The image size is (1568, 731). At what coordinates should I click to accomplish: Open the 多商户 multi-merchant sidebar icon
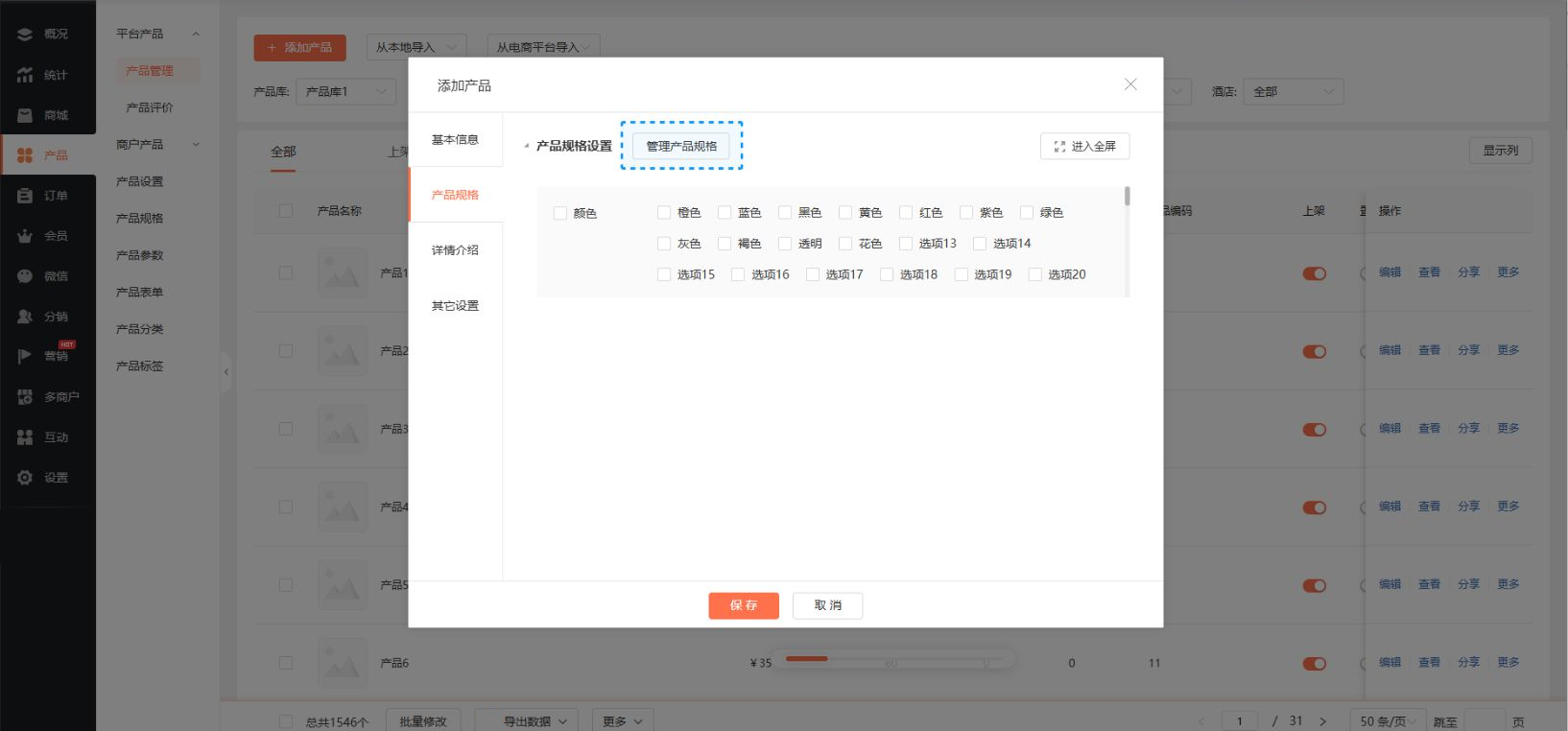tap(25, 397)
